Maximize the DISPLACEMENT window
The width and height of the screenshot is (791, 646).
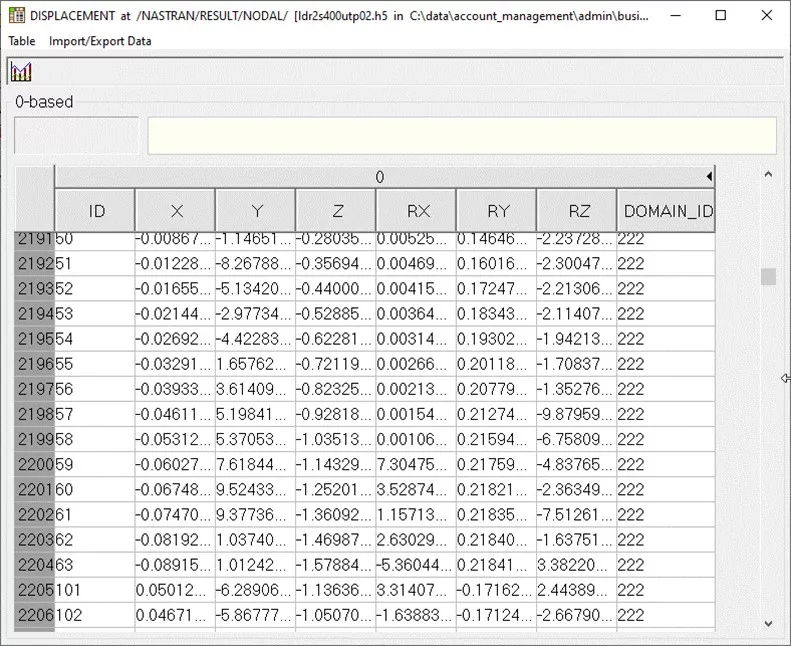(x=721, y=16)
